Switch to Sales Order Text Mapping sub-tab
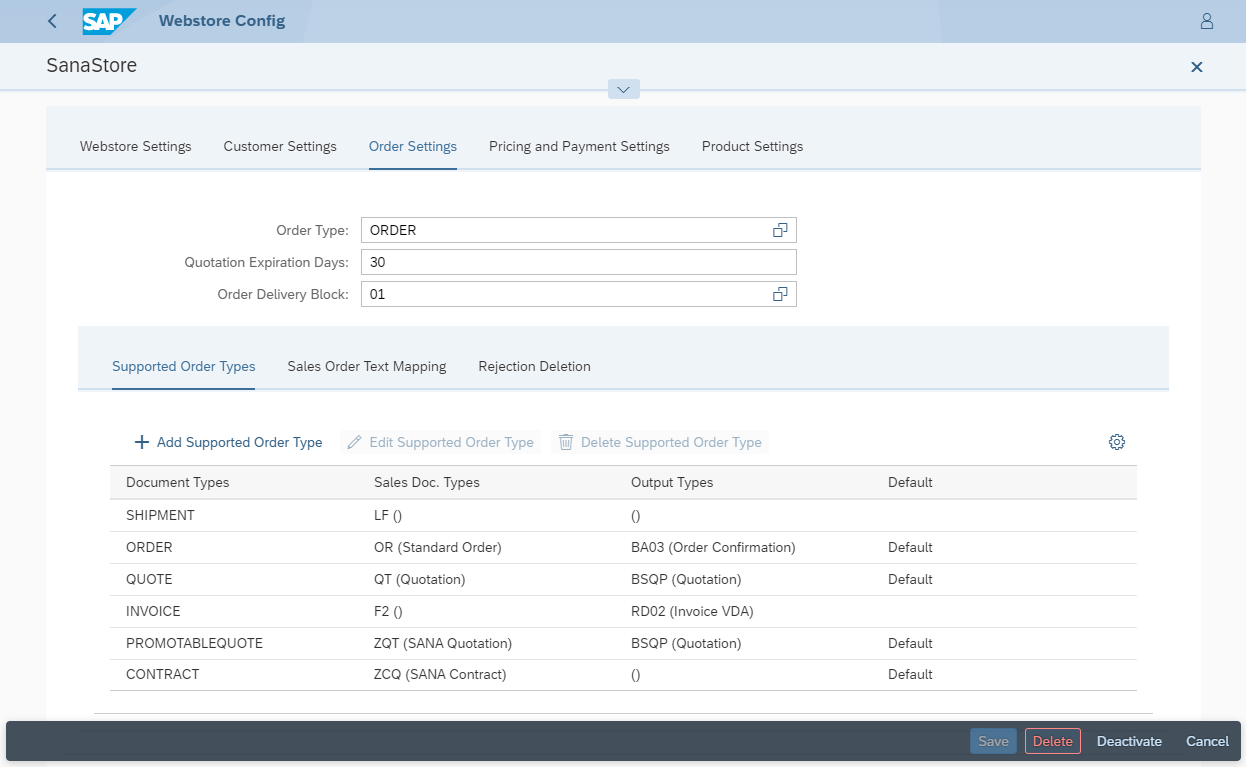1246x767 pixels. point(367,366)
